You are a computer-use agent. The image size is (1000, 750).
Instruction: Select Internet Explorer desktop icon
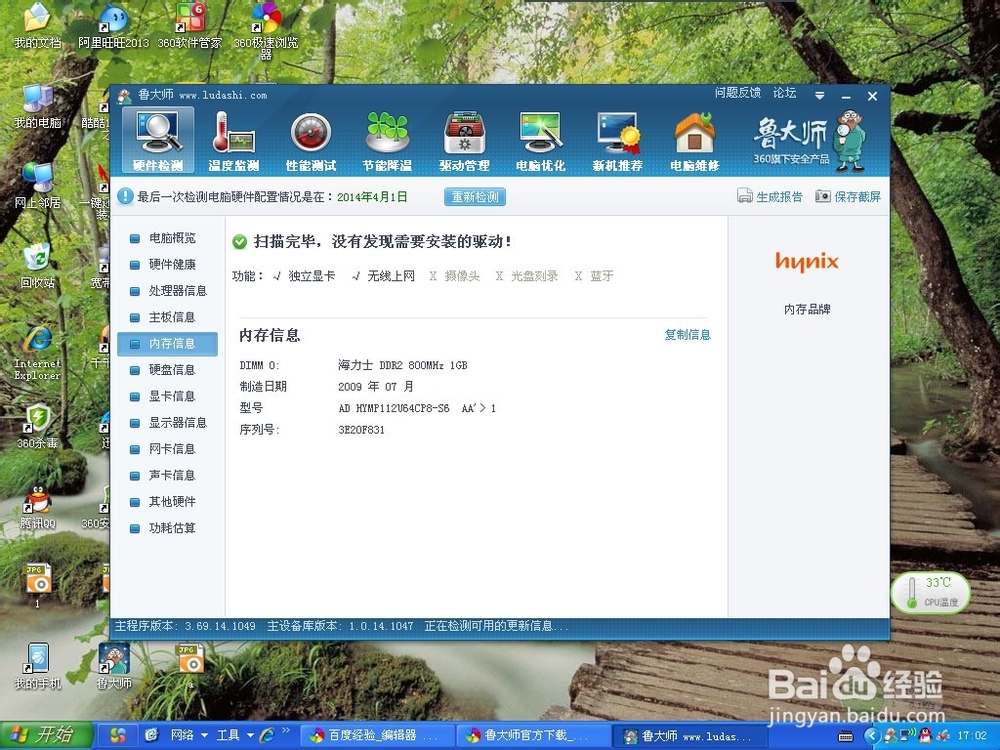pyautogui.click(x=37, y=353)
